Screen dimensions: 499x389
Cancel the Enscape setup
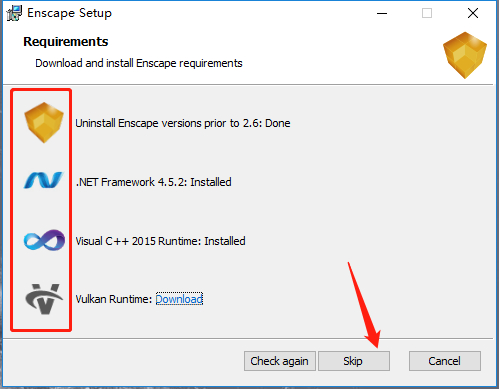pos(445,361)
